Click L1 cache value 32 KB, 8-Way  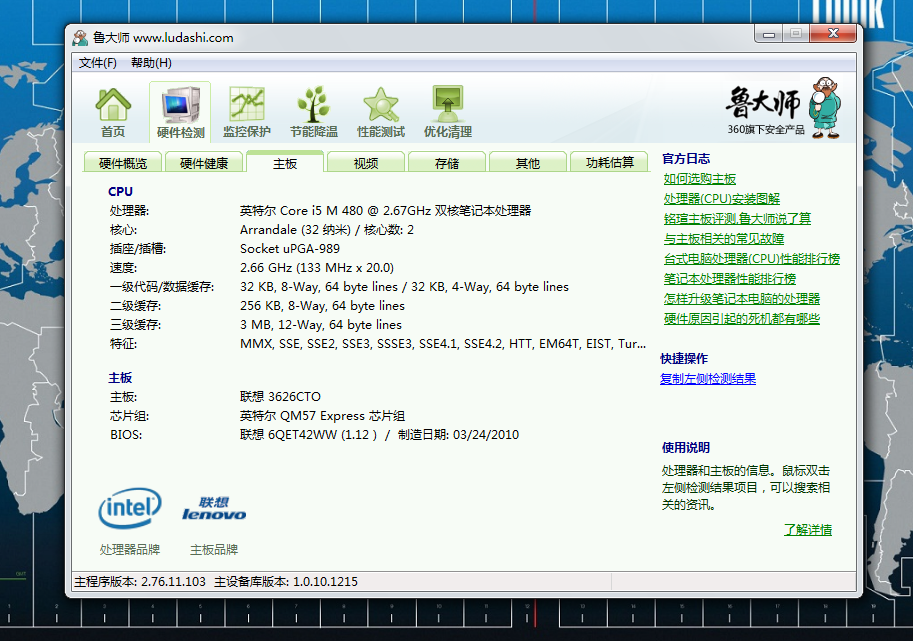point(404,287)
